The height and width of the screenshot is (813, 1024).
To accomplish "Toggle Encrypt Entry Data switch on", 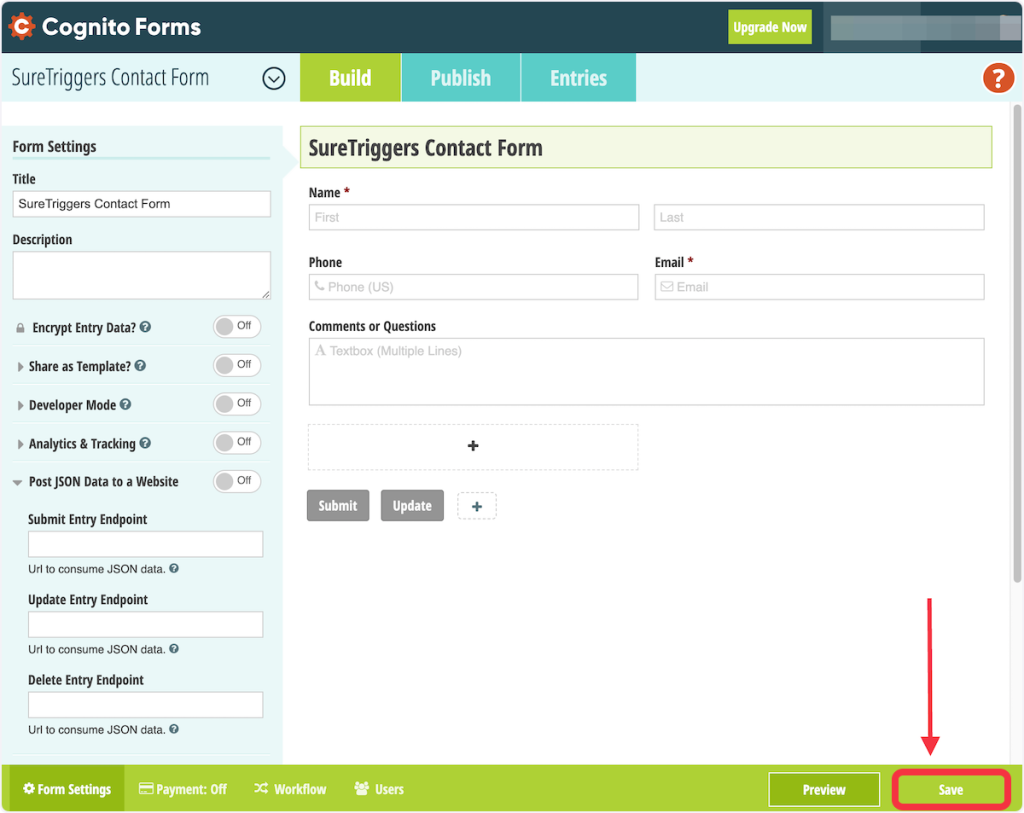I will point(237,327).
